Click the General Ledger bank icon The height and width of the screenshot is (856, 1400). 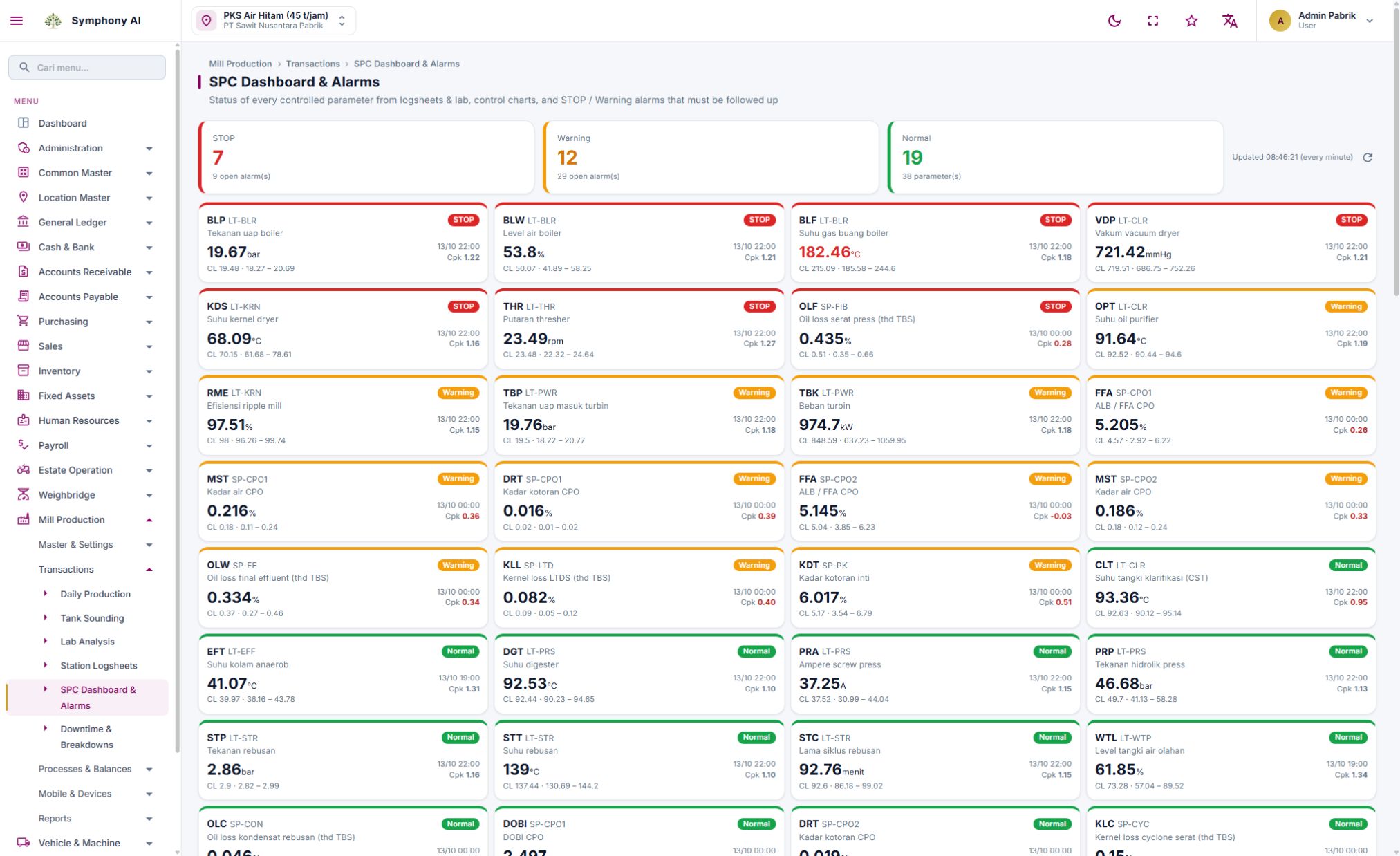[24, 222]
